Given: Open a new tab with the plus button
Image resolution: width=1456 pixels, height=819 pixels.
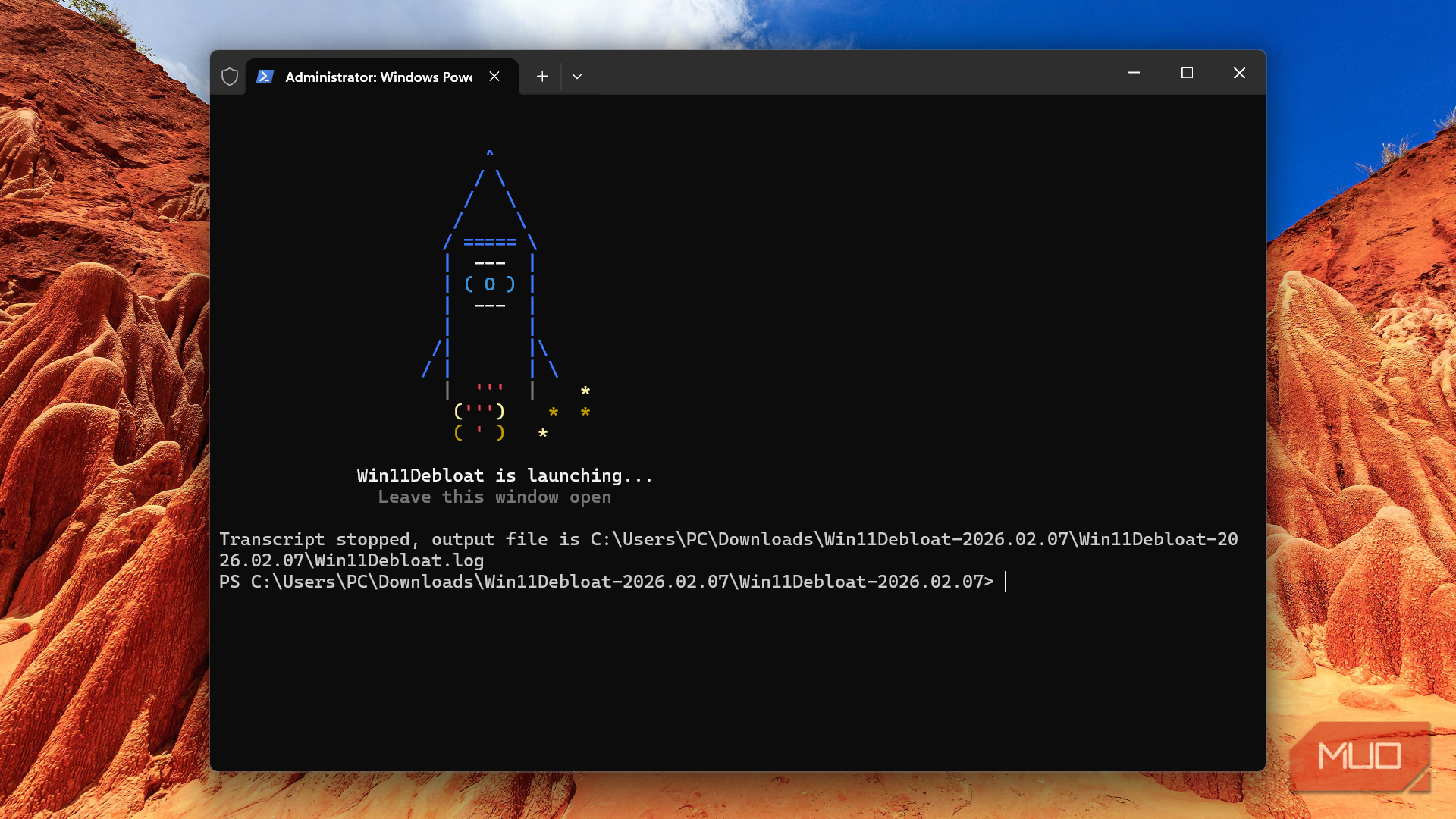Looking at the screenshot, I should [542, 77].
